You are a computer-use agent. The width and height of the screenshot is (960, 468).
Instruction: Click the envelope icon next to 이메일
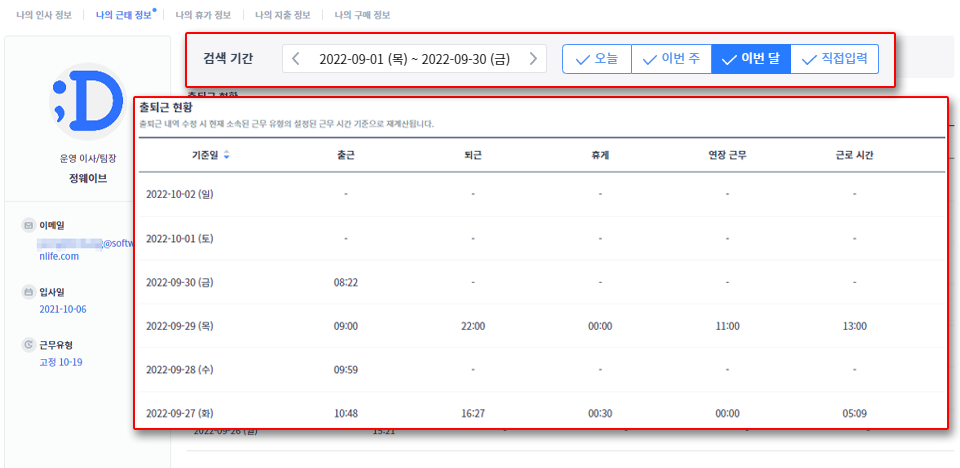pyautogui.click(x=28, y=225)
